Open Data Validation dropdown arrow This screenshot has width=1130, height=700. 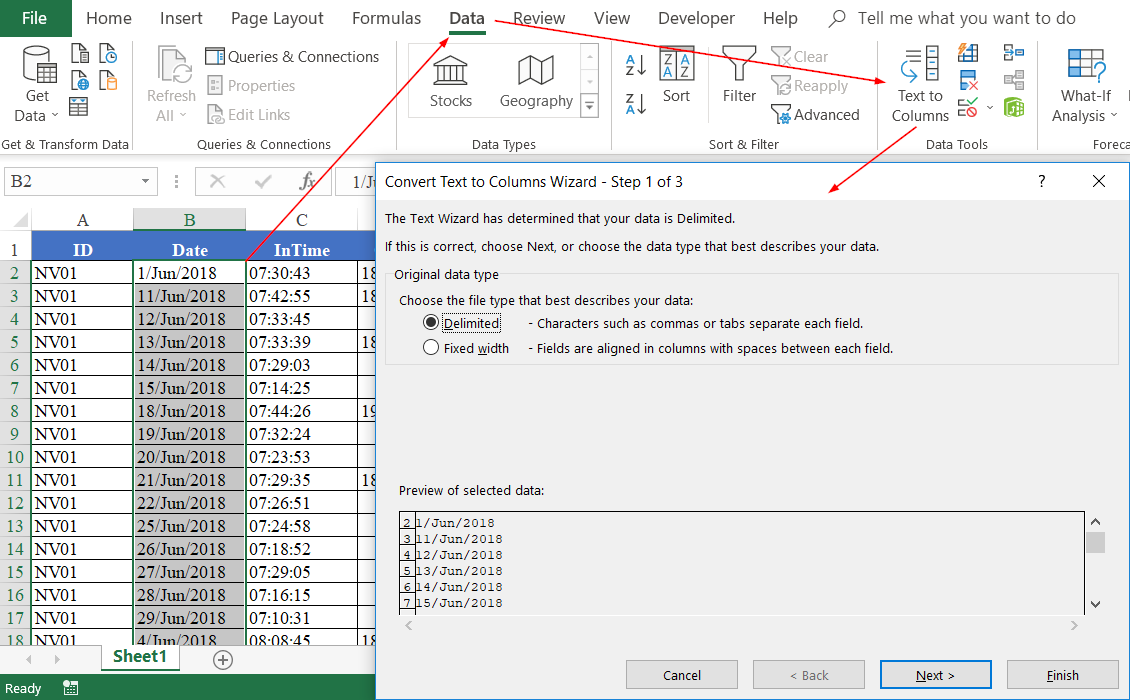pyautogui.click(x=989, y=108)
